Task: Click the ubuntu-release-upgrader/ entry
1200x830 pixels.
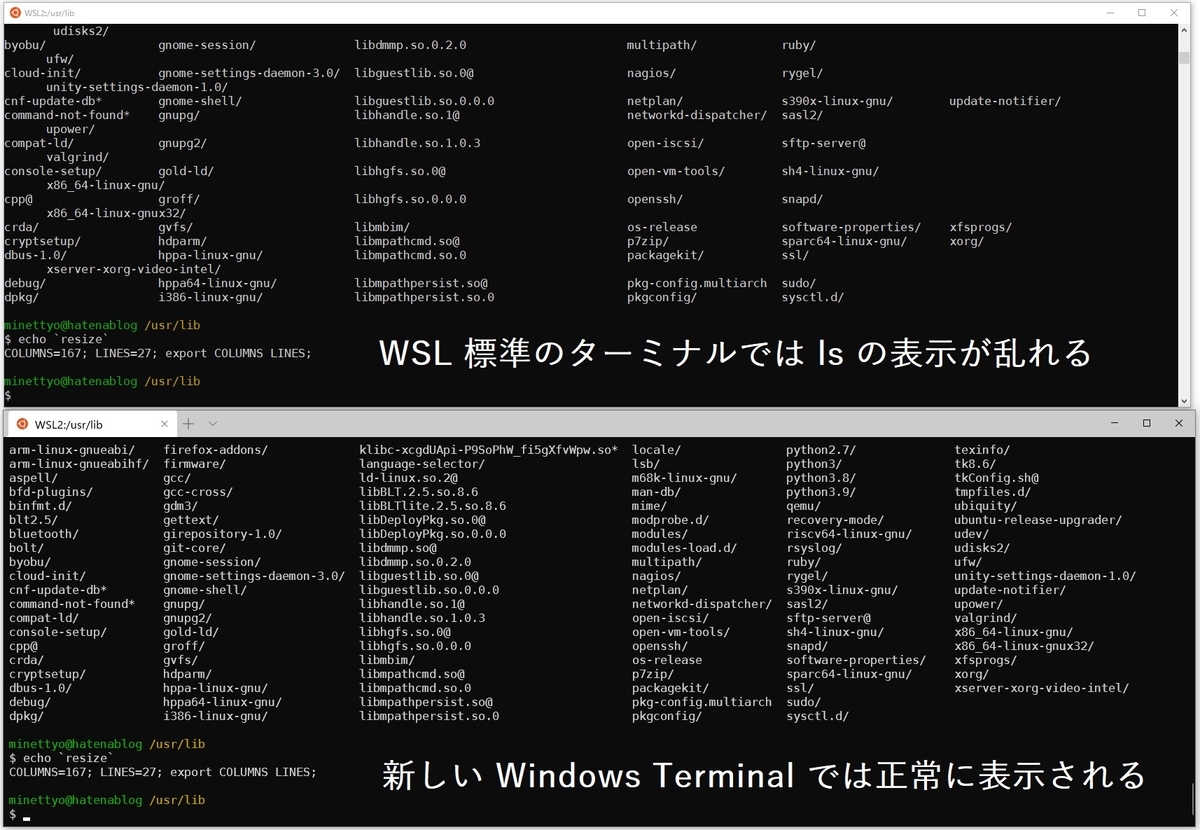Action: coord(1038,520)
